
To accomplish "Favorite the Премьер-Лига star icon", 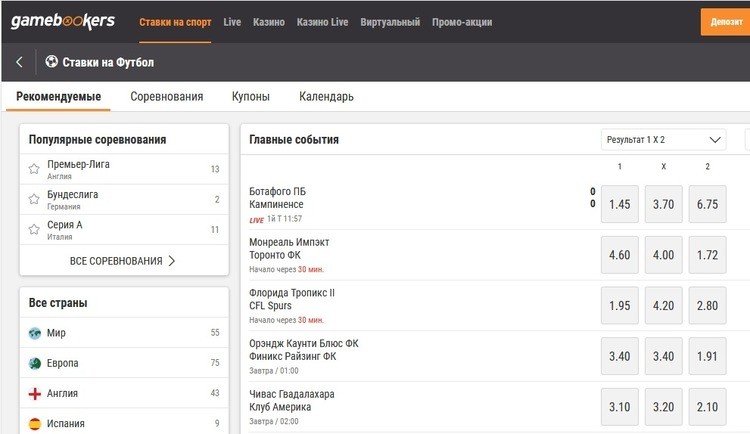I will (x=34, y=169).
